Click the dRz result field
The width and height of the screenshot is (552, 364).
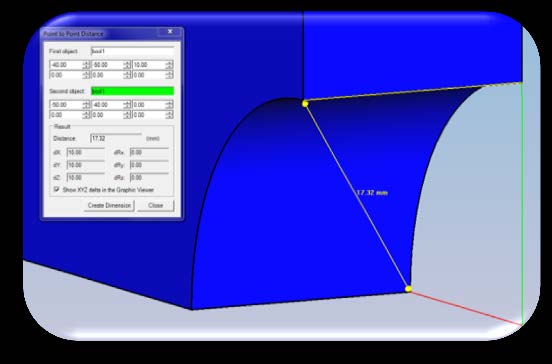click(149, 177)
